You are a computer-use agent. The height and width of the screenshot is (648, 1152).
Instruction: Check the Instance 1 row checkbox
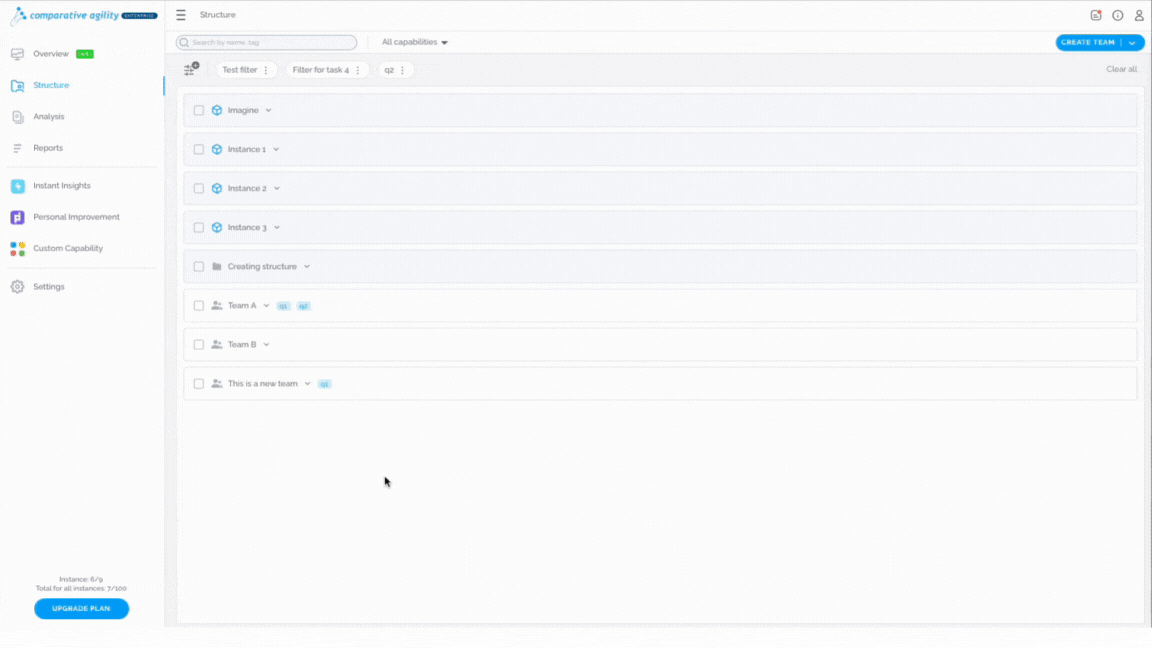coord(198,149)
